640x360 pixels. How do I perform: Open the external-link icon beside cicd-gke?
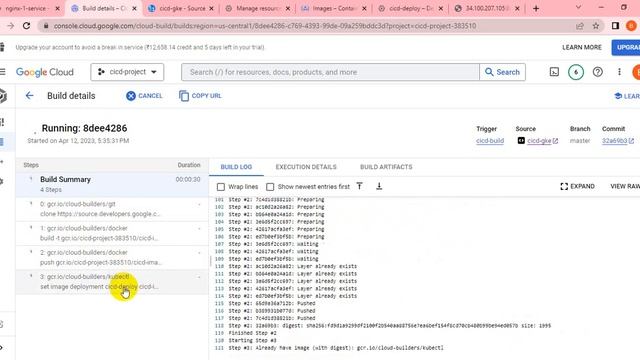(555, 141)
